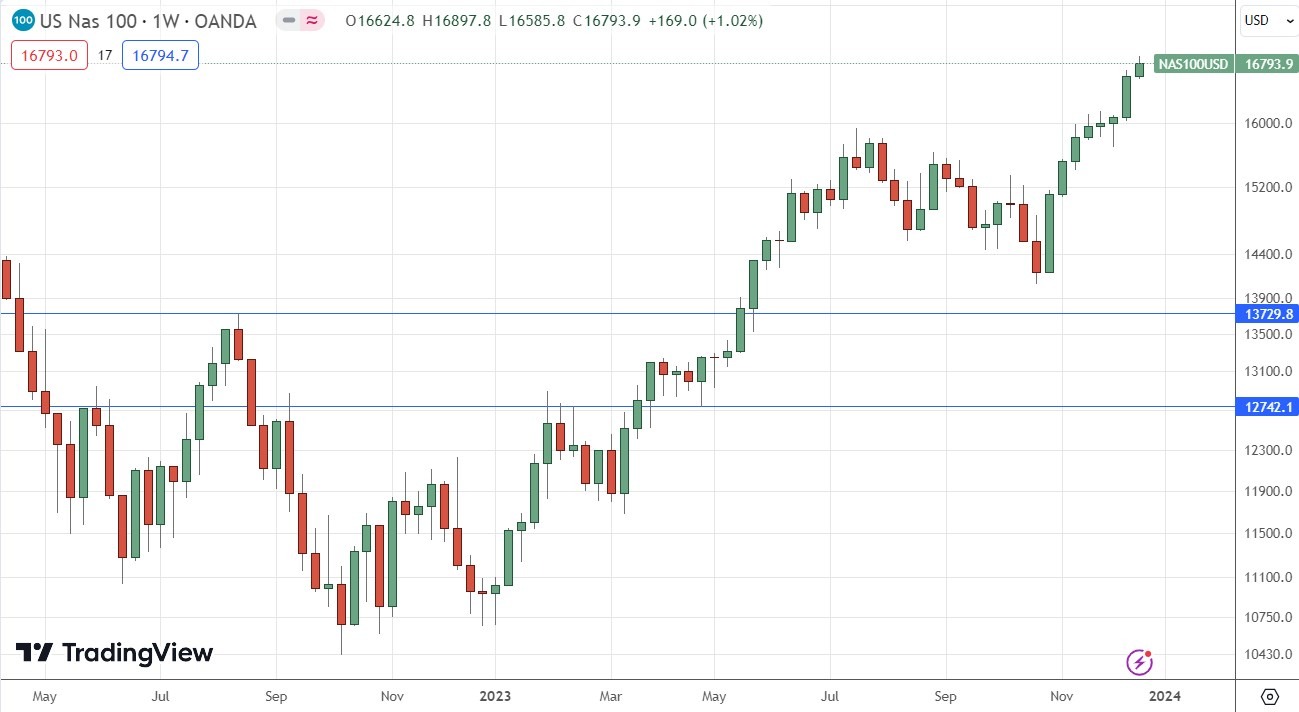
Task: Click the TradingView logo
Action: tap(115, 653)
